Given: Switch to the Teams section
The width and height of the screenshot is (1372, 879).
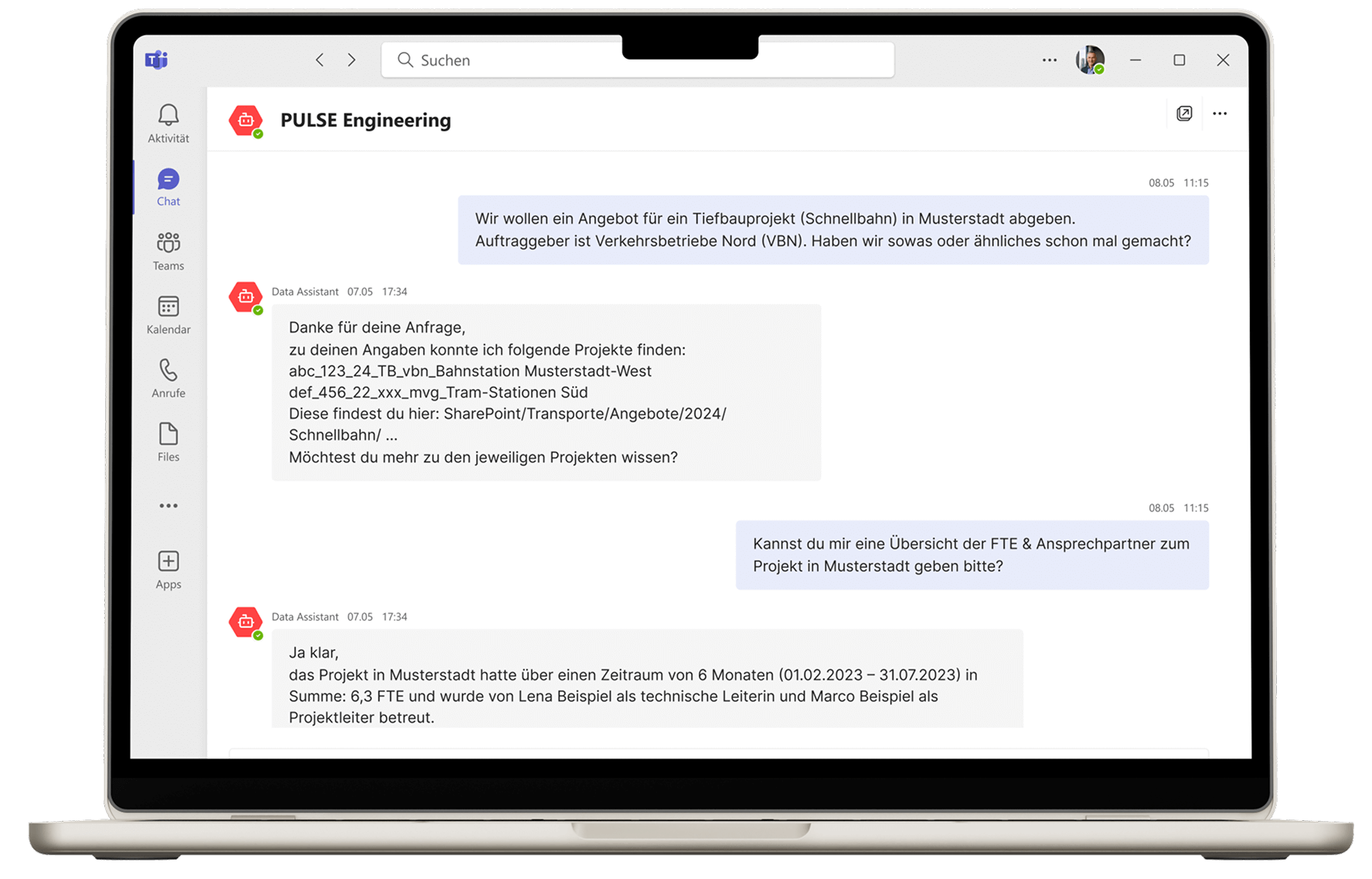Looking at the screenshot, I should pos(168,250).
